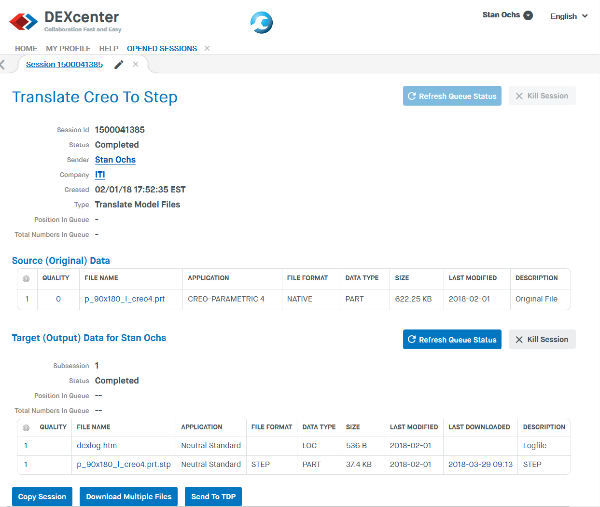Click the Target Data Kill Session button

(x=542, y=339)
